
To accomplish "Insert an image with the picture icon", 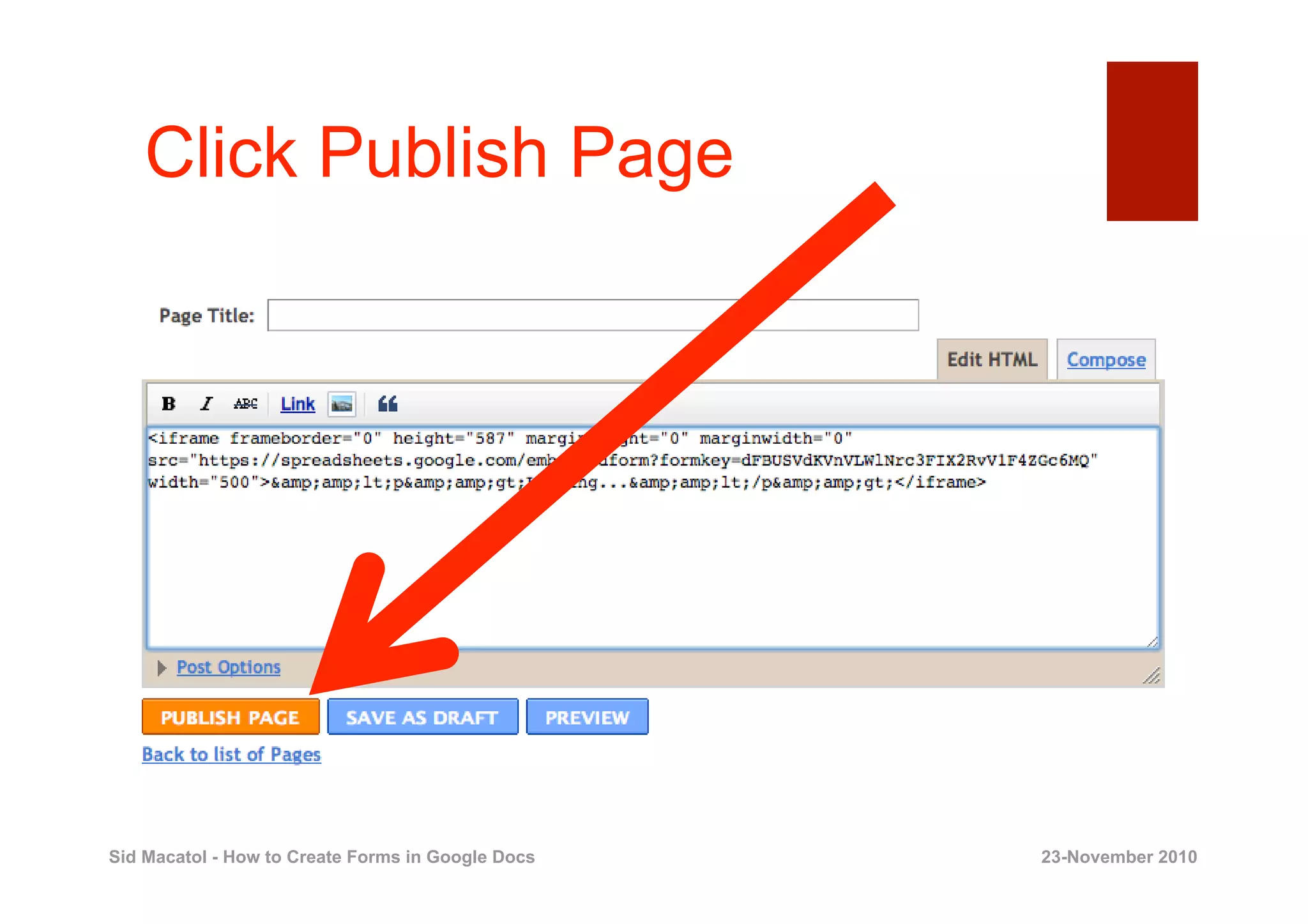I will click(x=342, y=404).
